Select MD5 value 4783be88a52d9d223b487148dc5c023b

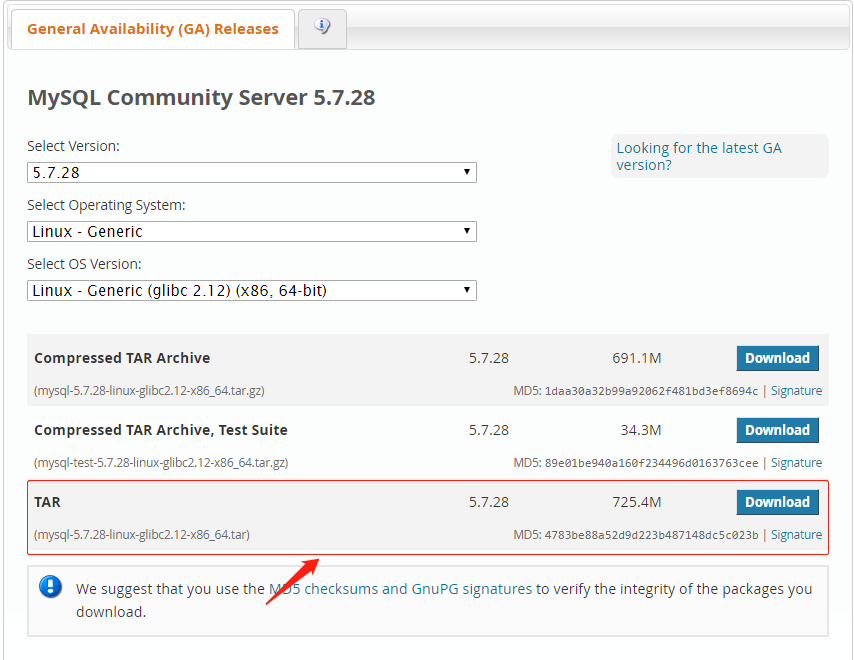[651, 535]
